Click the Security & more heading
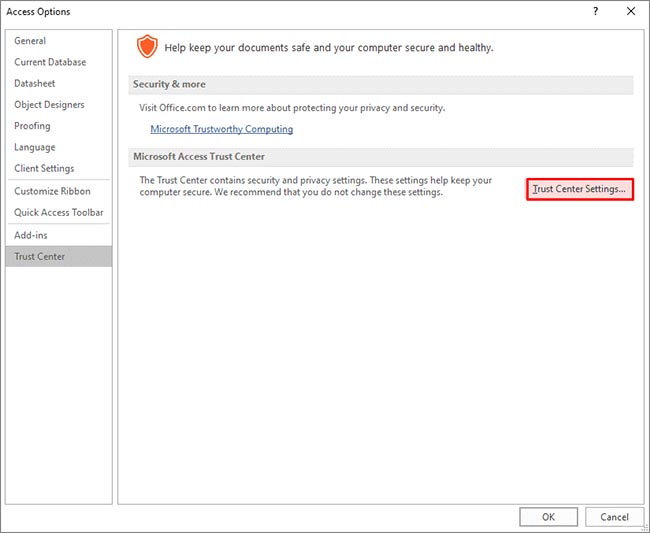 tap(169, 84)
